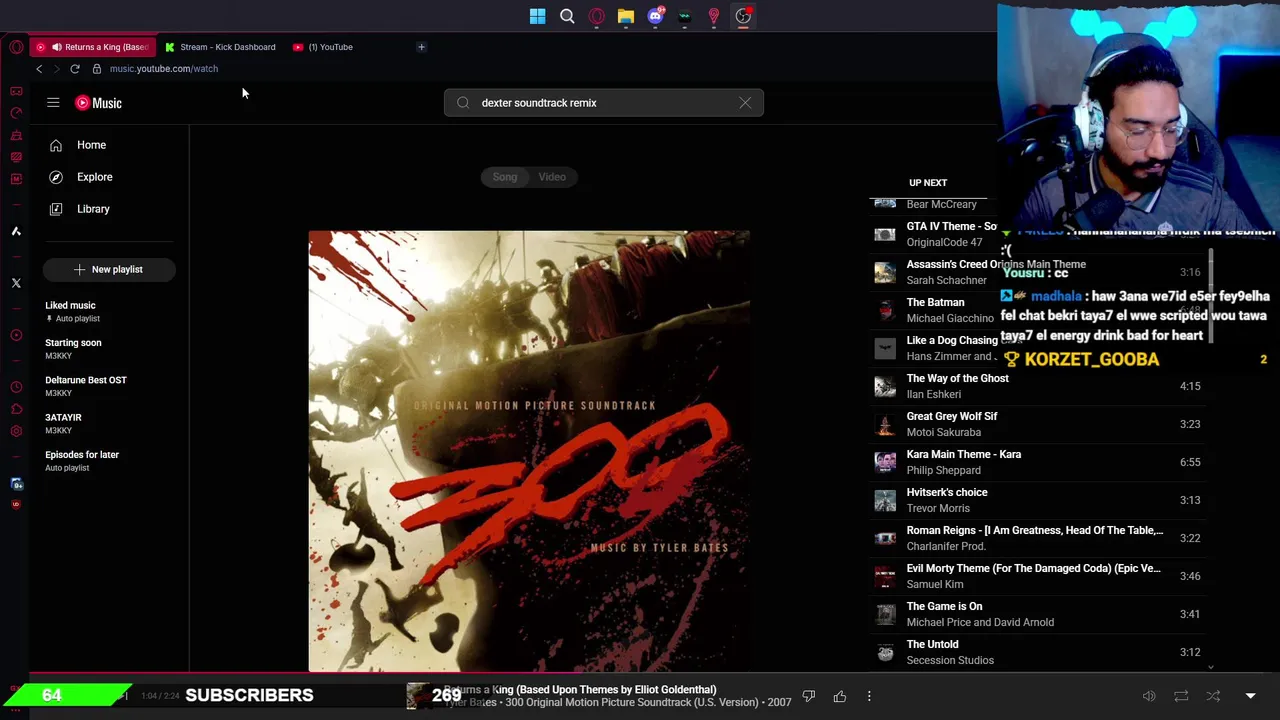The height and width of the screenshot is (720, 1280).
Task: Open the 3ATAYIR playlist
Action: [x=109, y=423]
